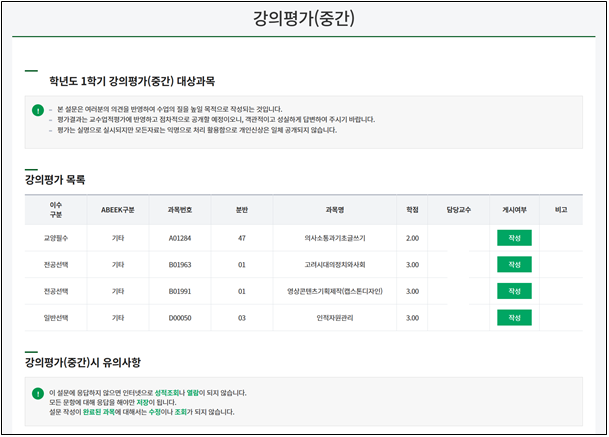Click the exclamation icon in bottom caution box
Viewport: 609px width, 437px height.
[37, 393]
